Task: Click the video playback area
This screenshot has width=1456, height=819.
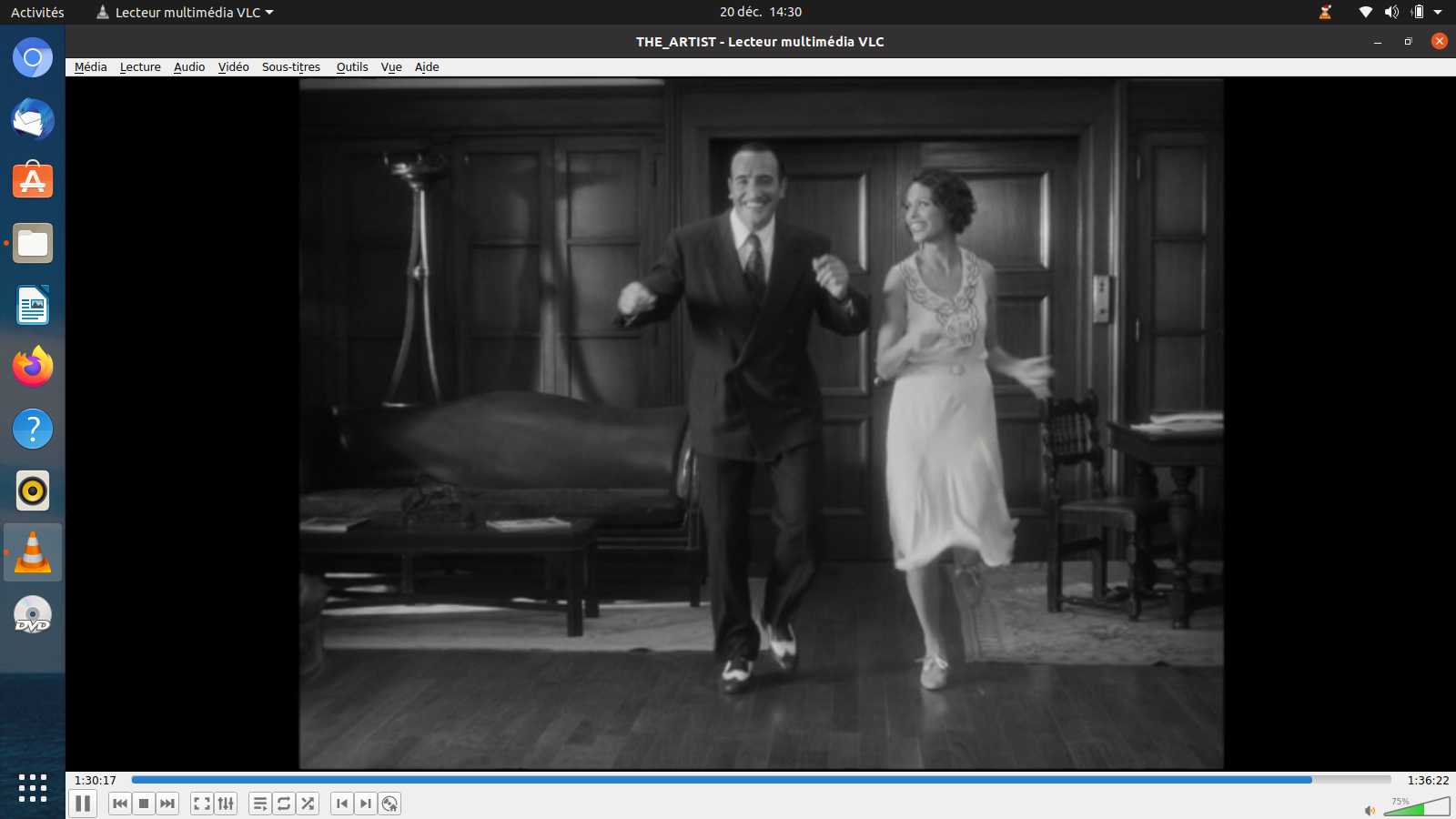Action: coord(761,423)
